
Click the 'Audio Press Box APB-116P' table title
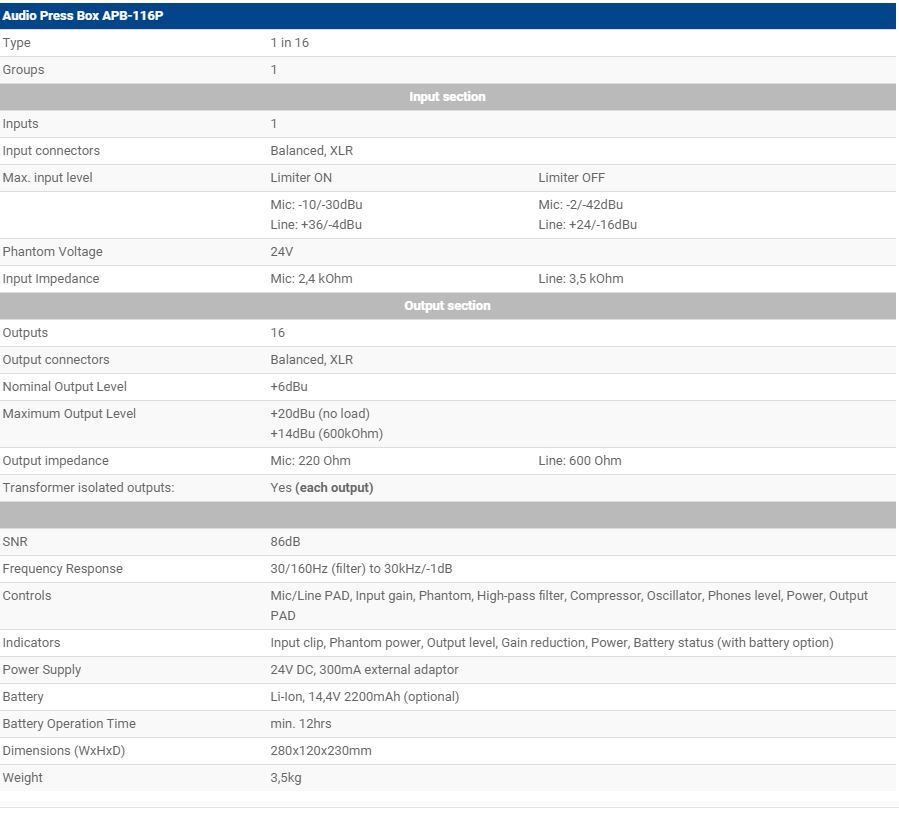[83, 15]
